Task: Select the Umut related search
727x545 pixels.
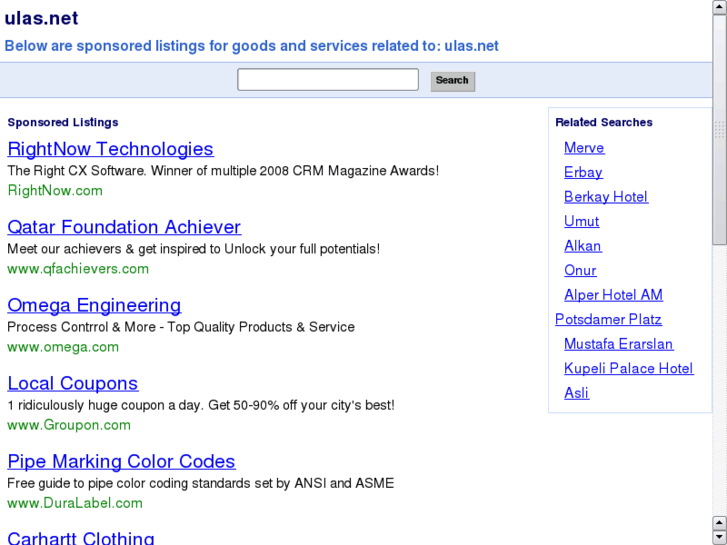Action: [581, 221]
